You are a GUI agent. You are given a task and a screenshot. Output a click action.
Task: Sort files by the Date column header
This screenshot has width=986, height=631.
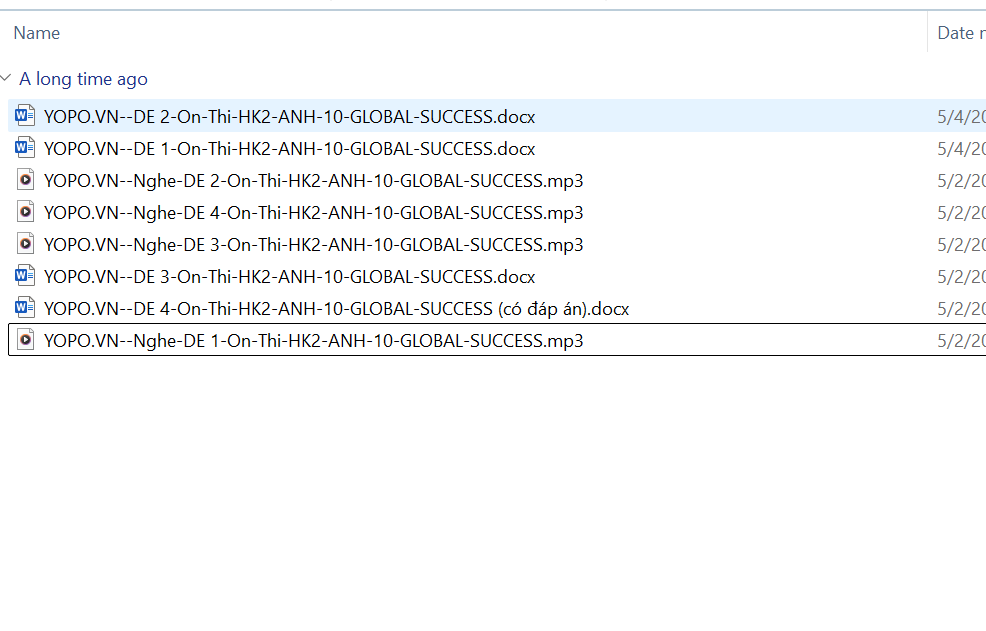955,33
